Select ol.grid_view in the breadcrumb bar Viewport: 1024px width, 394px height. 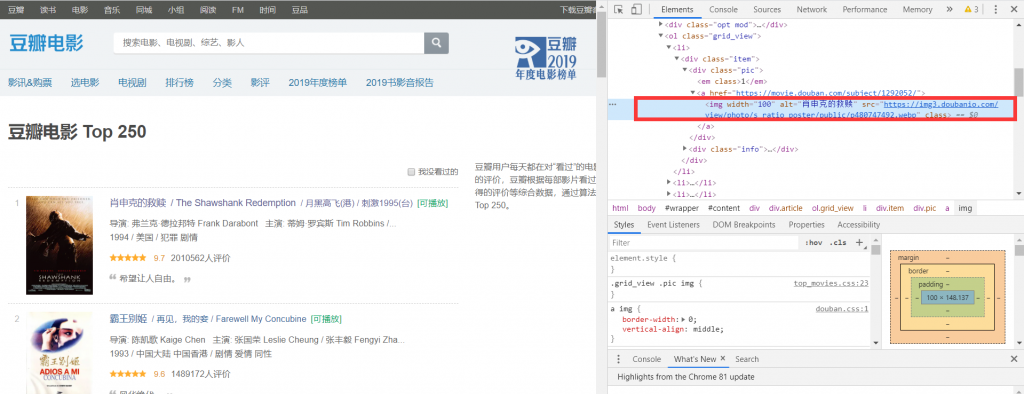[x=832, y=208]
